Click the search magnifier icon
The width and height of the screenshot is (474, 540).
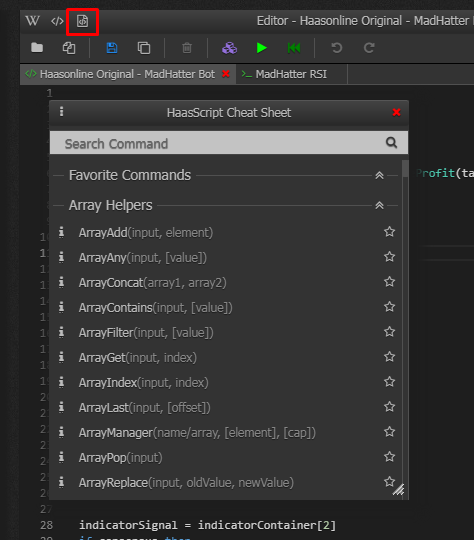[x=391, y=143]
